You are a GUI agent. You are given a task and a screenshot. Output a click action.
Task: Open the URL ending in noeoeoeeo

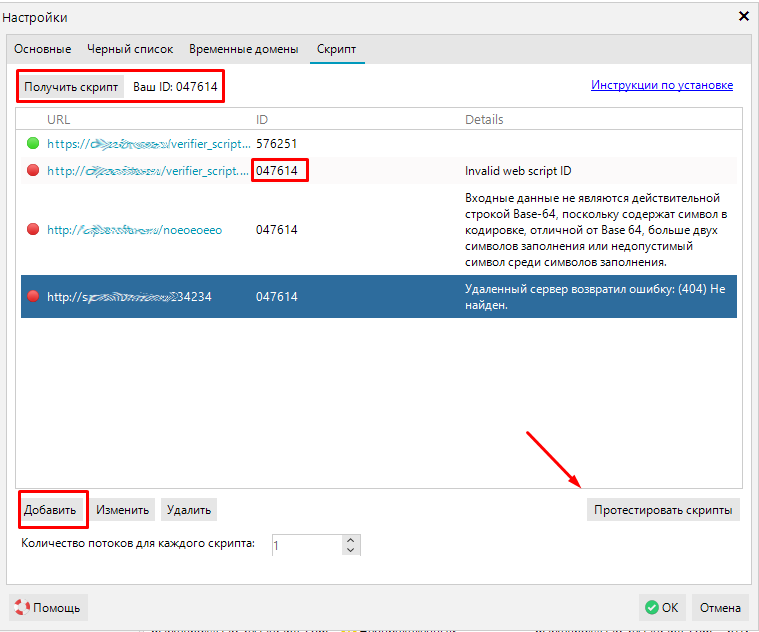(x=135, y=229)
